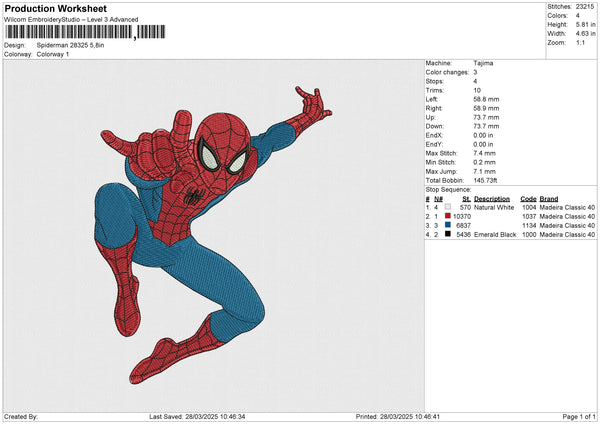Click the red thread color swatch

(448, 216)
